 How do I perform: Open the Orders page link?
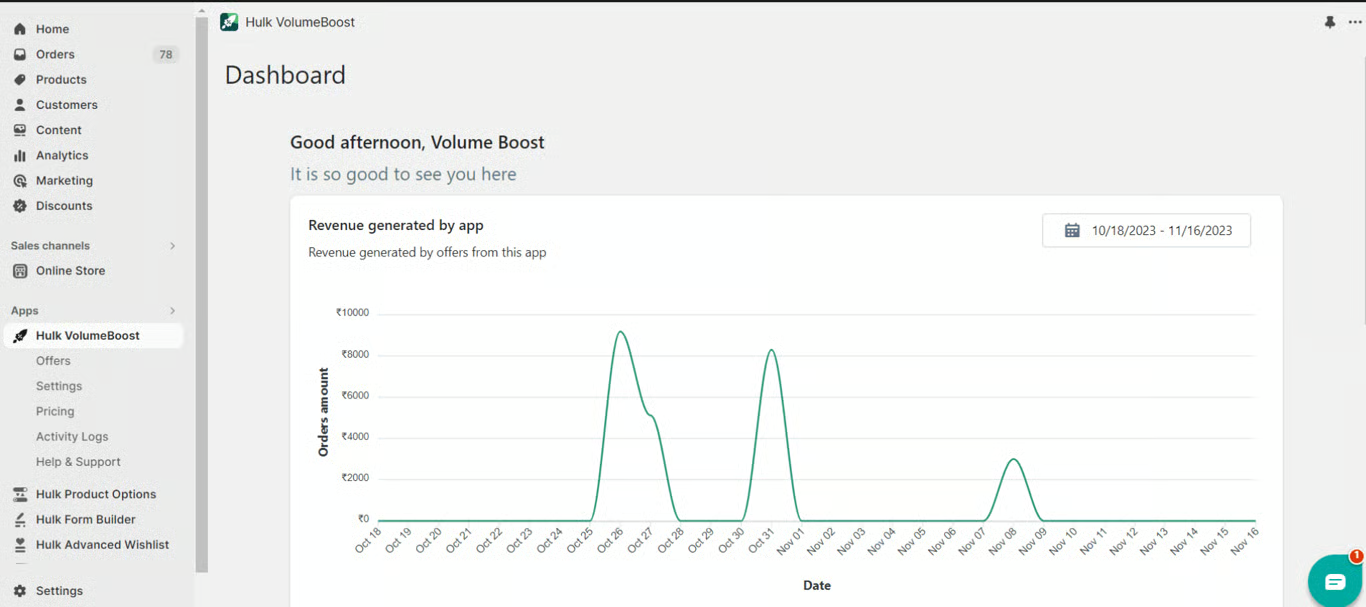point(55,54)
